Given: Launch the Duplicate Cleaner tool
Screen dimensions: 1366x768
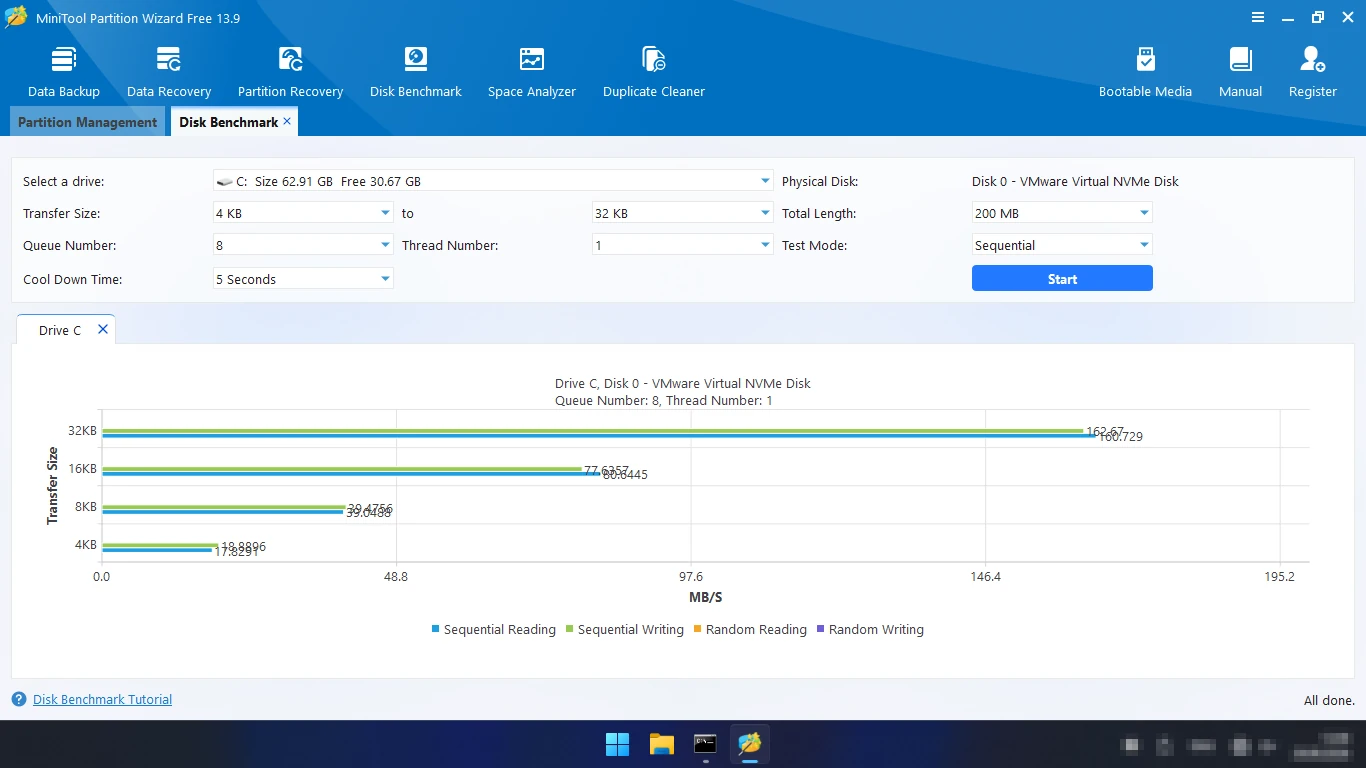Looking at the screenshot, I should (654, 71).
